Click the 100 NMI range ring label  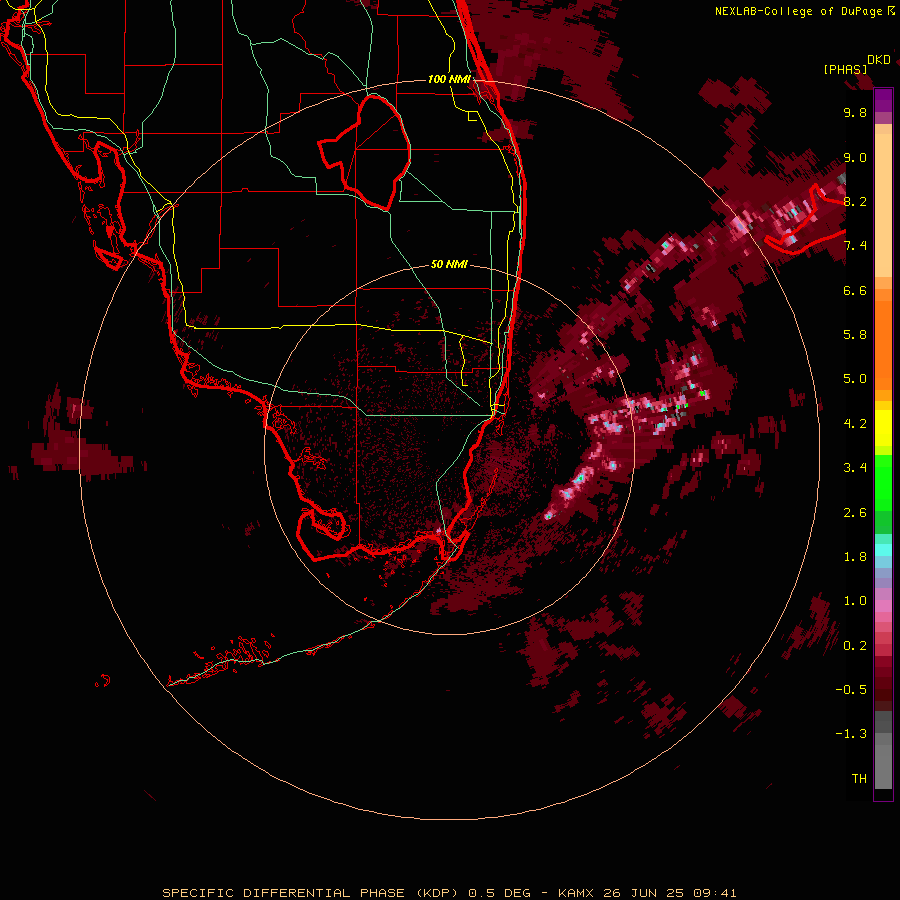(x=449, y=79)
